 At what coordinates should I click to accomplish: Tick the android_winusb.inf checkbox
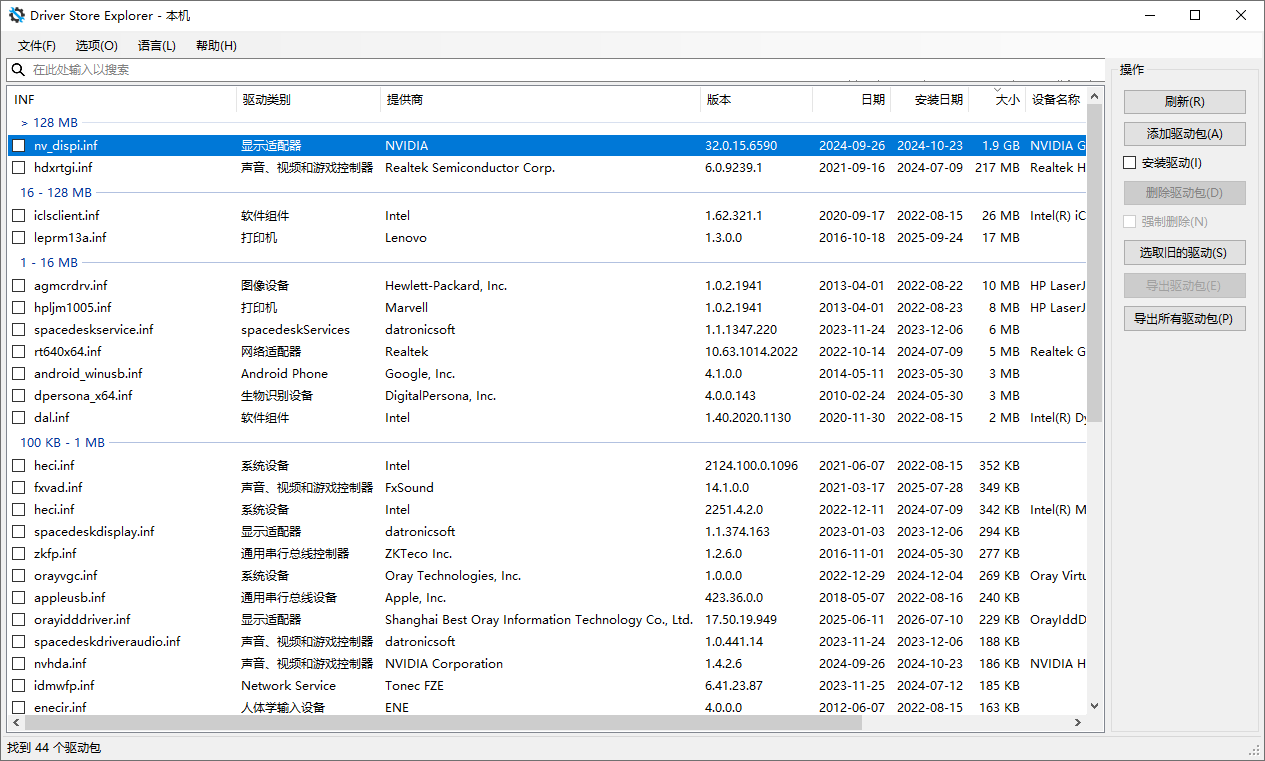(x=18, y=374)
